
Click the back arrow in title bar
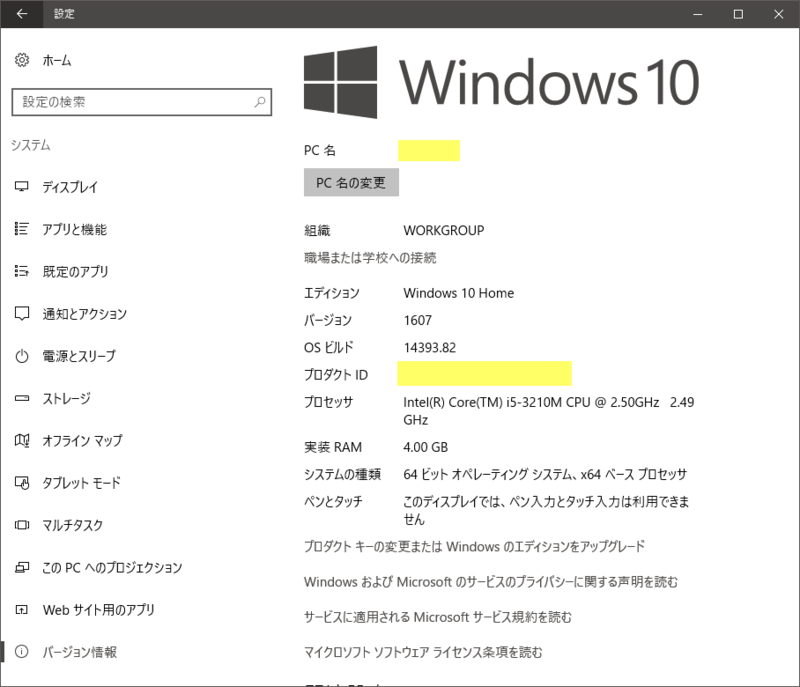[x=21, y=14]
